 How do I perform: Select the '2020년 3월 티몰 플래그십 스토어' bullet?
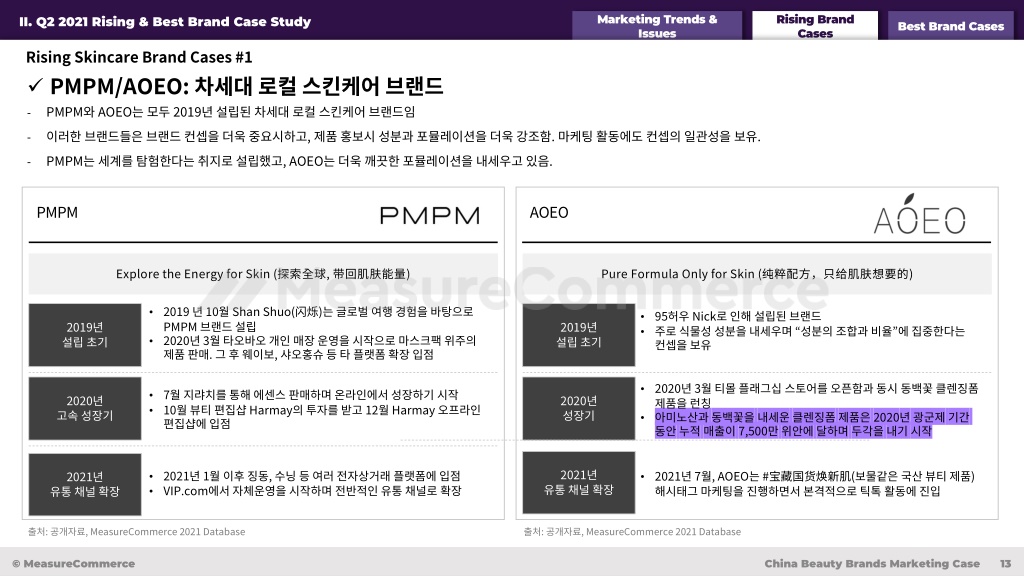tap(816, 395)
